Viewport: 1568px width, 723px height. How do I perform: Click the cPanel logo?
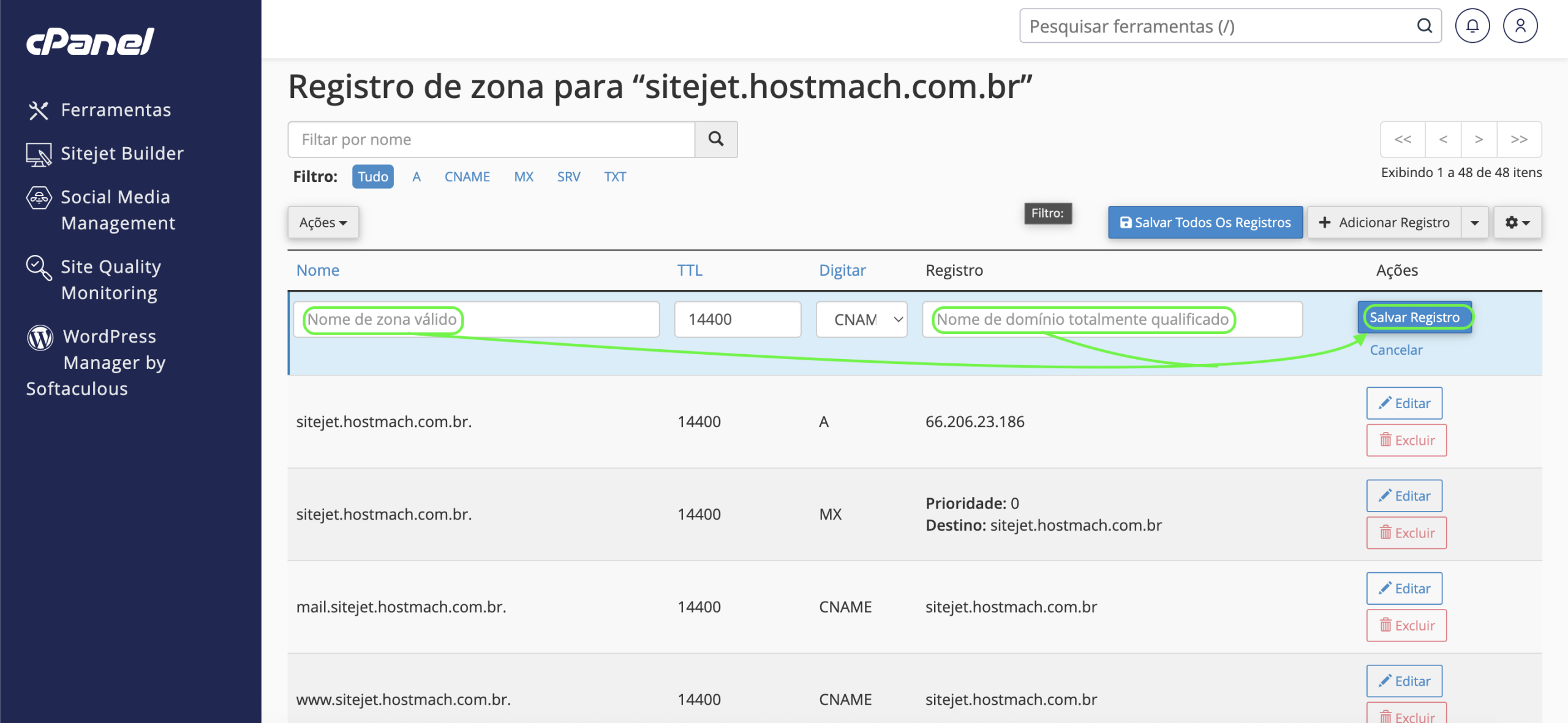tap(90, 42)
